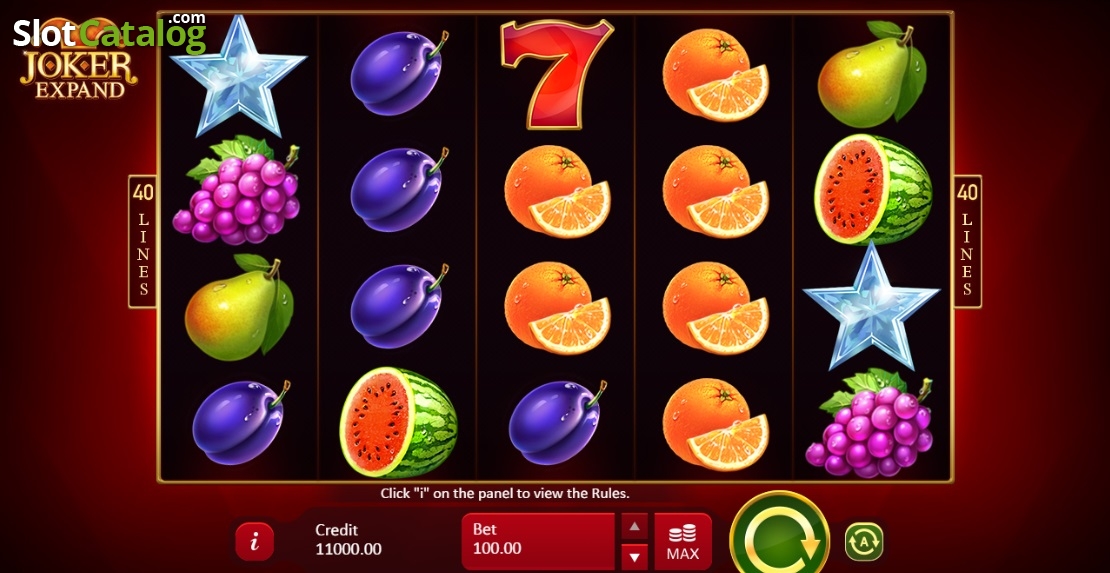This screenshot has width=1110, height=573.
Task: Increase the bet with the up arrow
Action: pyautogui.click(x=634, y=526)
